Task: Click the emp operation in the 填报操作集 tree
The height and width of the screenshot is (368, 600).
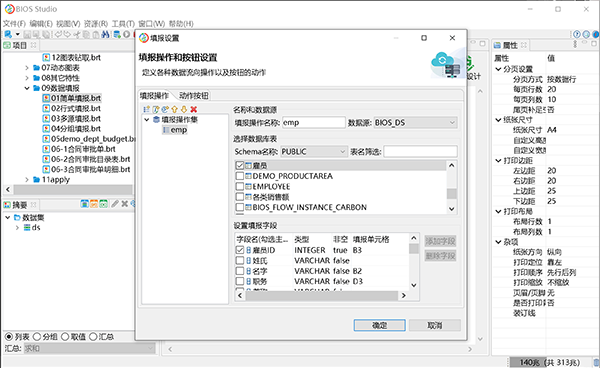Action: tap(175, 130)
